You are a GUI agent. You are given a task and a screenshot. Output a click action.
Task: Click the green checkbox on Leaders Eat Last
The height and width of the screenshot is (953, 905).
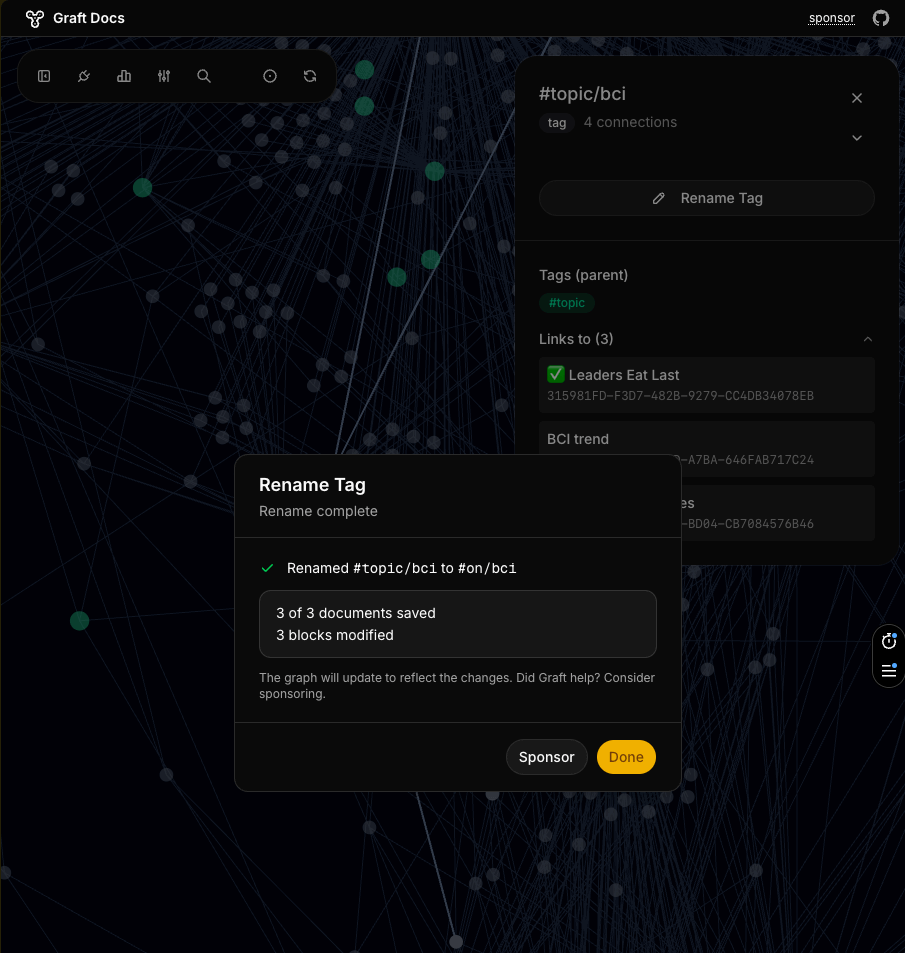coord(555,374)
